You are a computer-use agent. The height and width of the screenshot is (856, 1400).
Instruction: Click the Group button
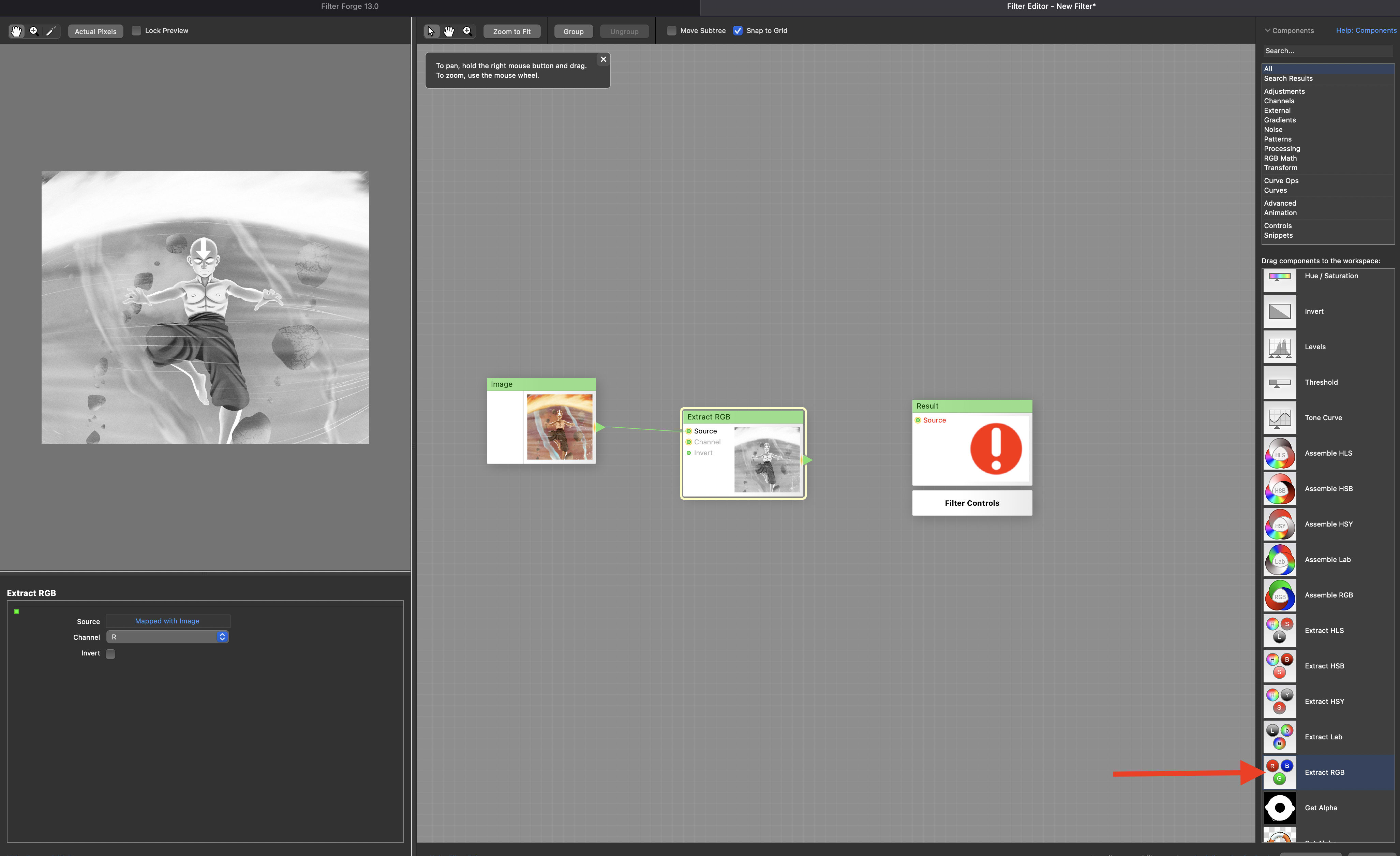click(573, 31)
